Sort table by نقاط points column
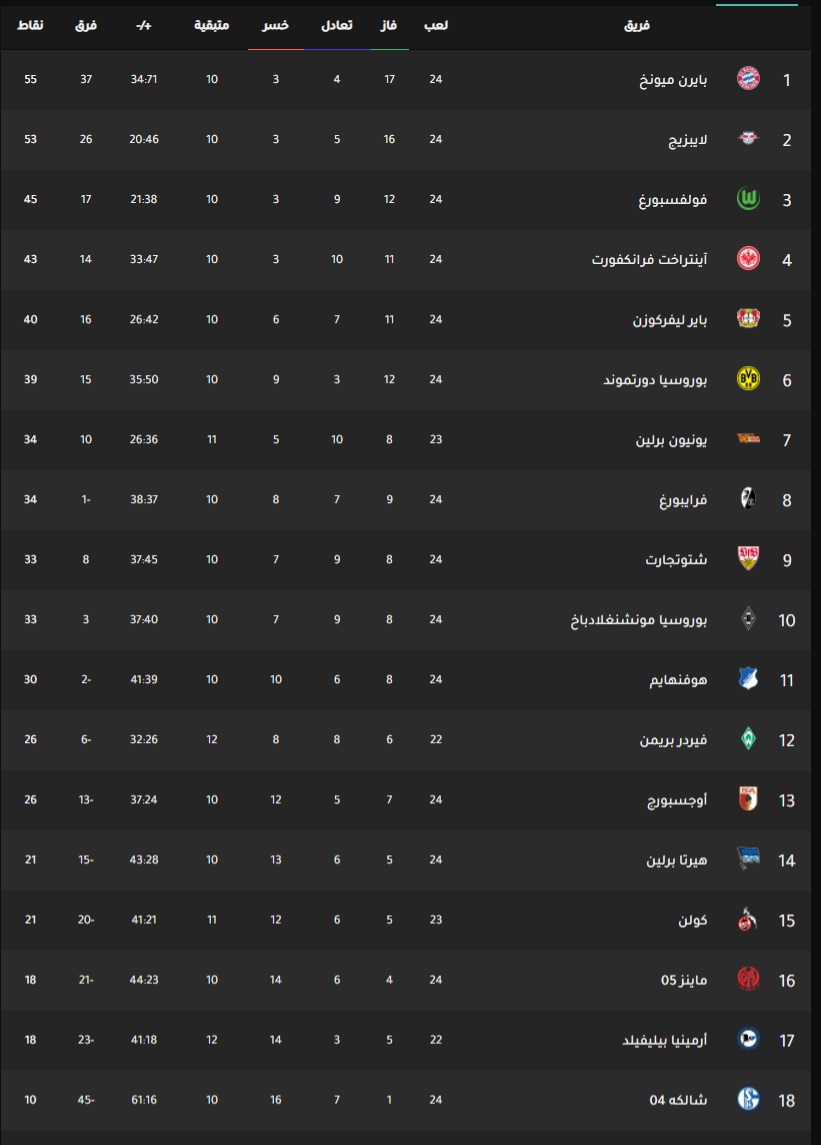Image resolution: width=821 pixels, height=1145 pixels. (30, 26)
